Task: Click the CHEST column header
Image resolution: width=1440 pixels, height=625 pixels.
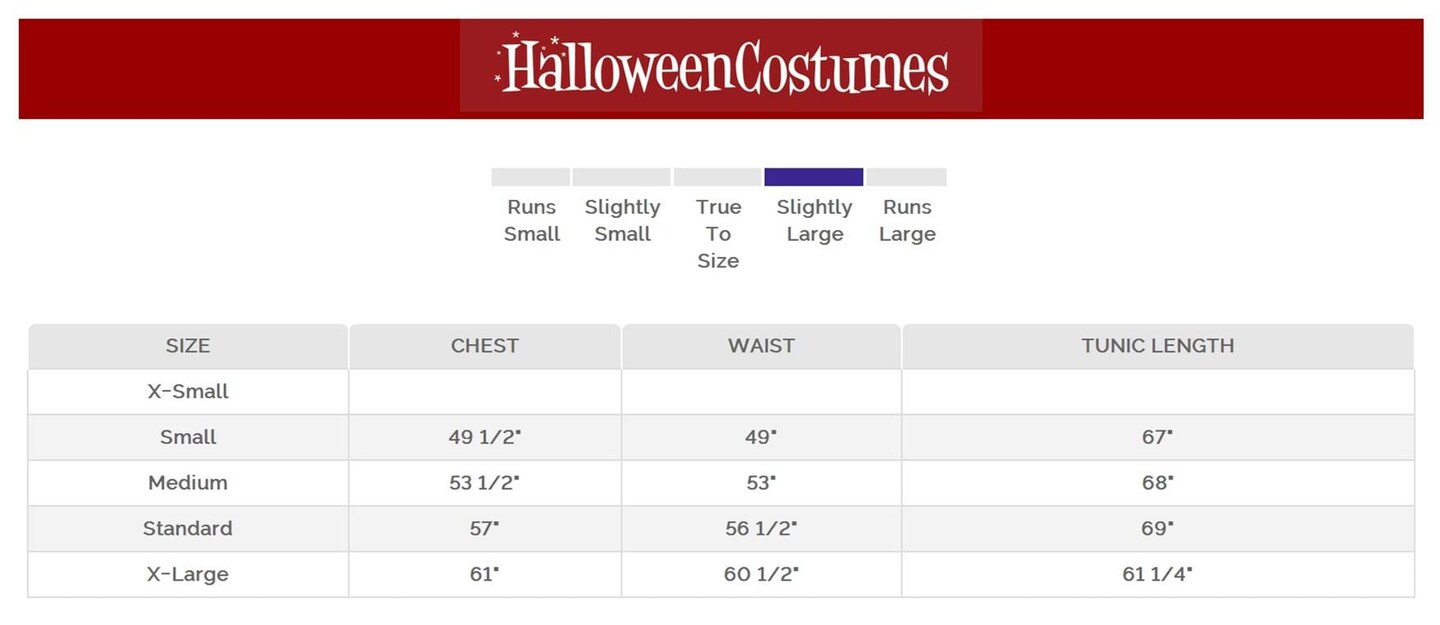Action: point(485,346)
